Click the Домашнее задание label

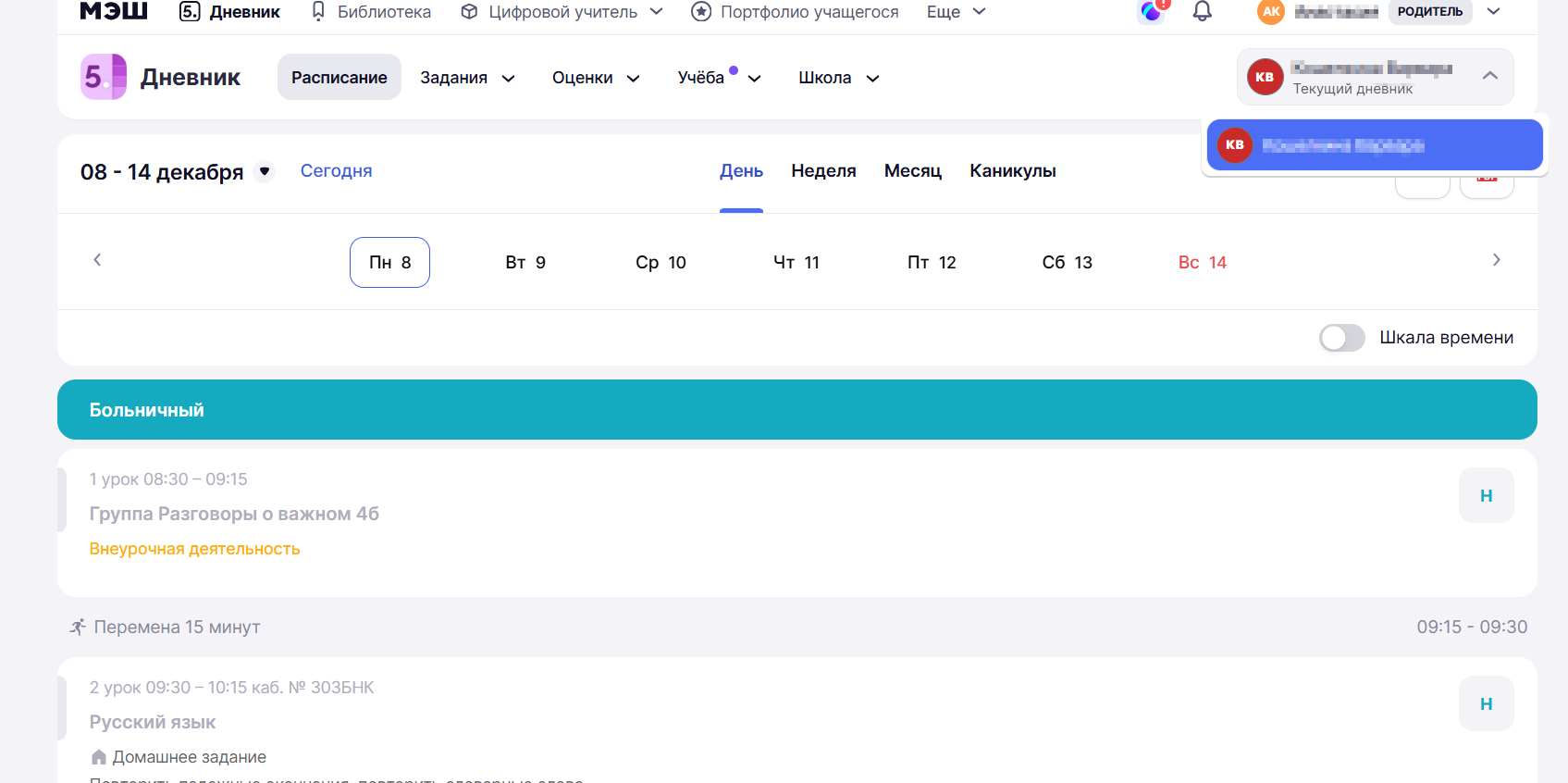190,757
